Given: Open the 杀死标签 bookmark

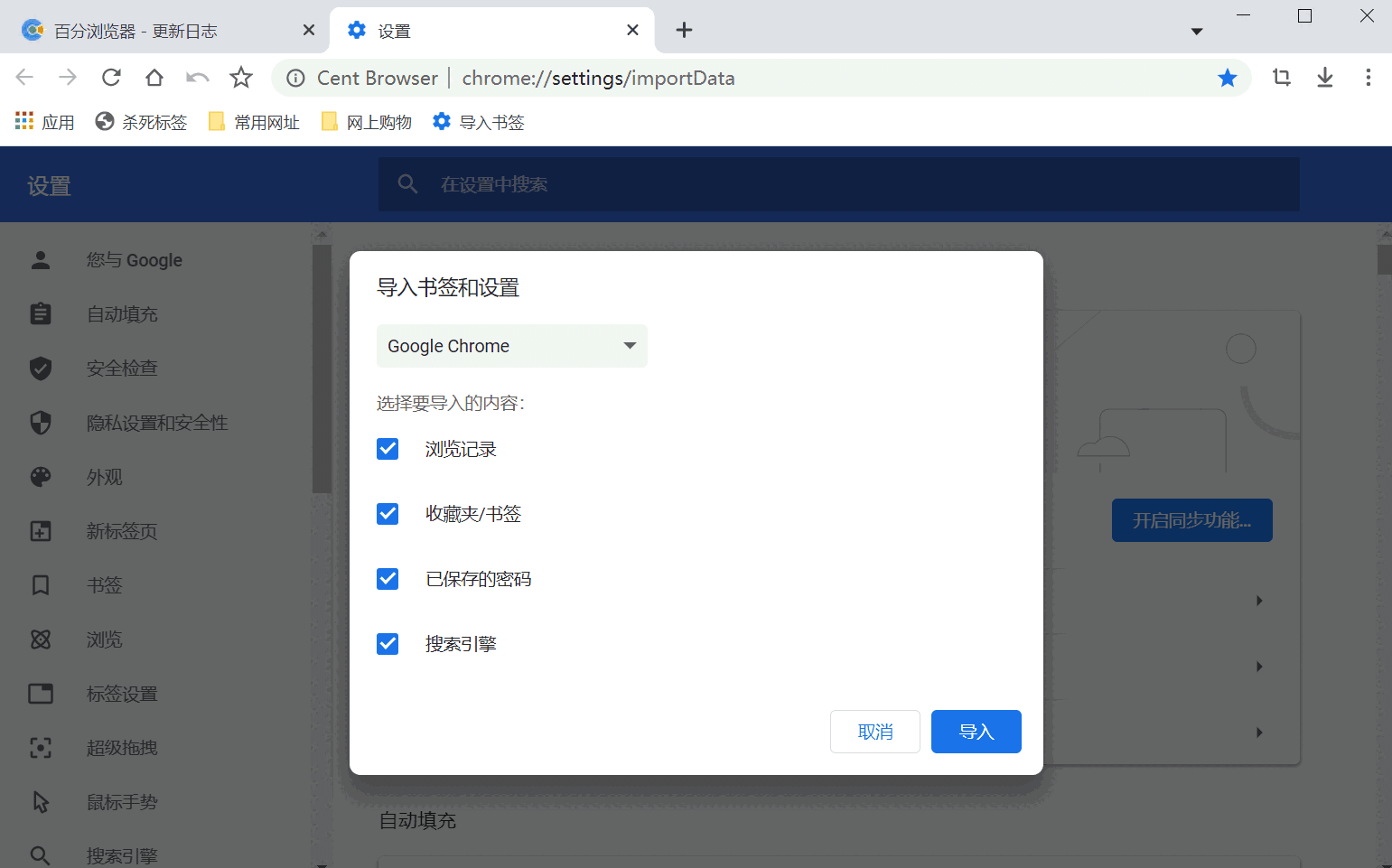Looking at the screenshot, I should click(142, 122).
